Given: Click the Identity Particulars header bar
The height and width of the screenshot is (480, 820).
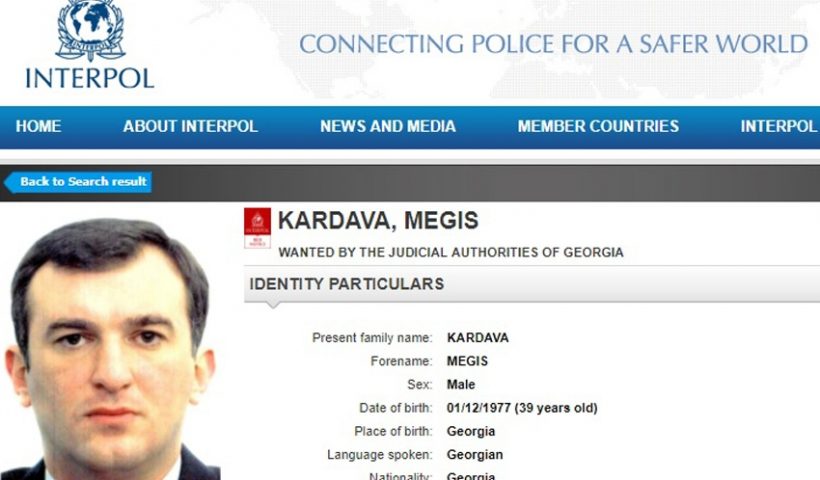Looking at the screenshot, I should 532,284.
